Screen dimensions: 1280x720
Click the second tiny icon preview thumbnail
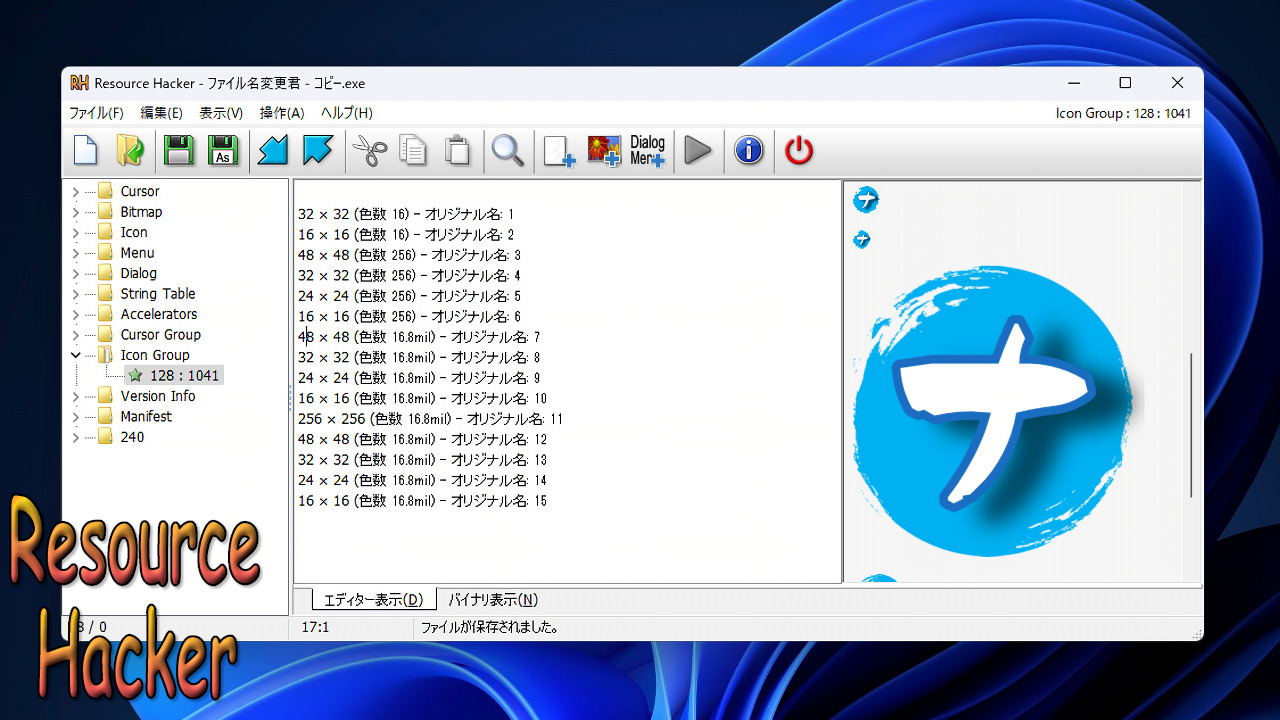click(861, 240)
